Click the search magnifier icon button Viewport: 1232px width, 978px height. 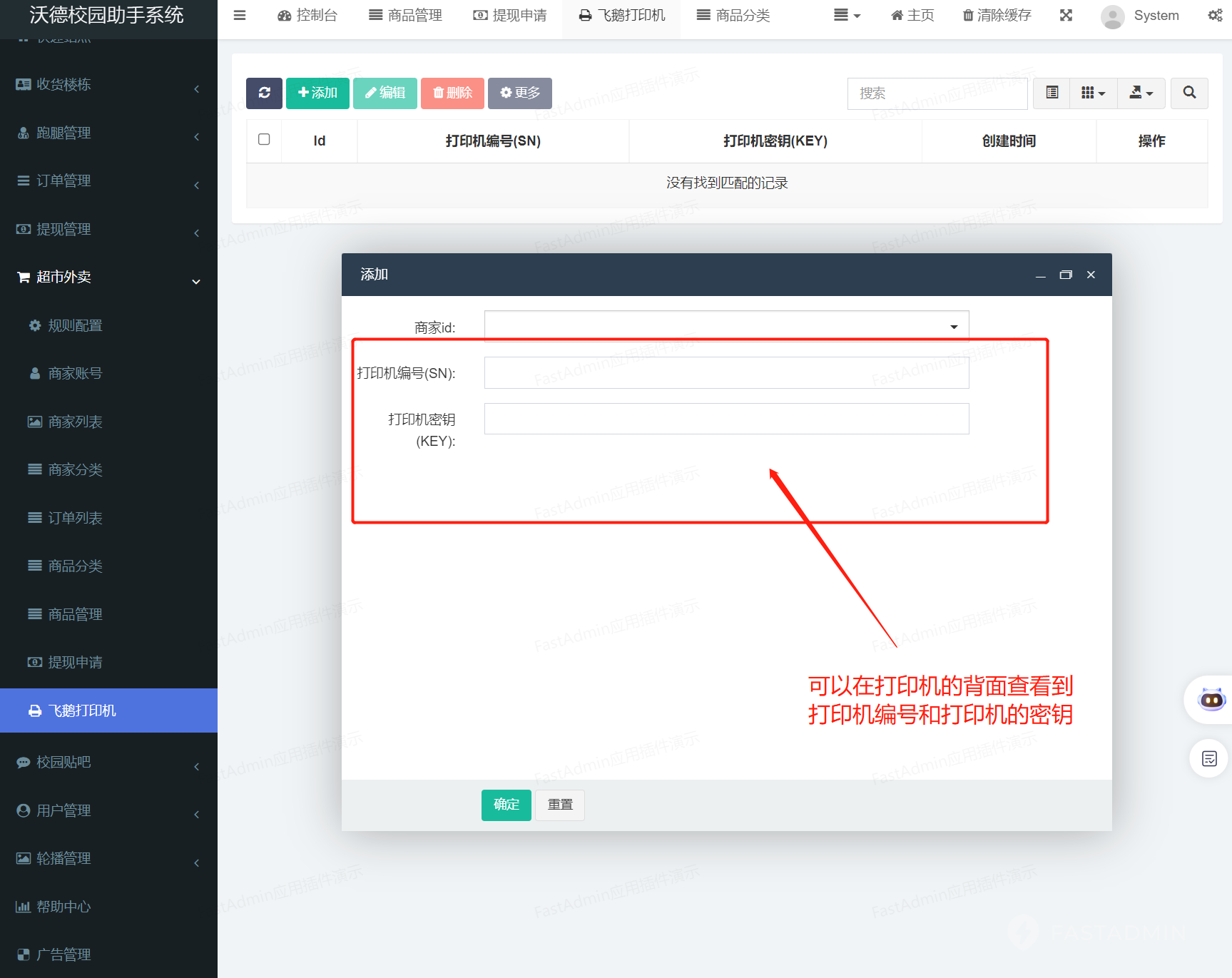1189,93
